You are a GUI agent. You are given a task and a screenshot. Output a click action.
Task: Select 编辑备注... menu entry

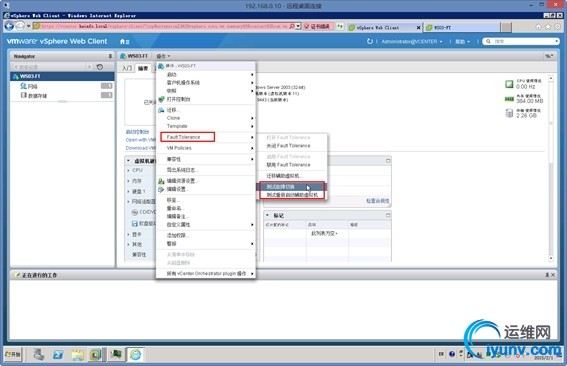(206, 216)
